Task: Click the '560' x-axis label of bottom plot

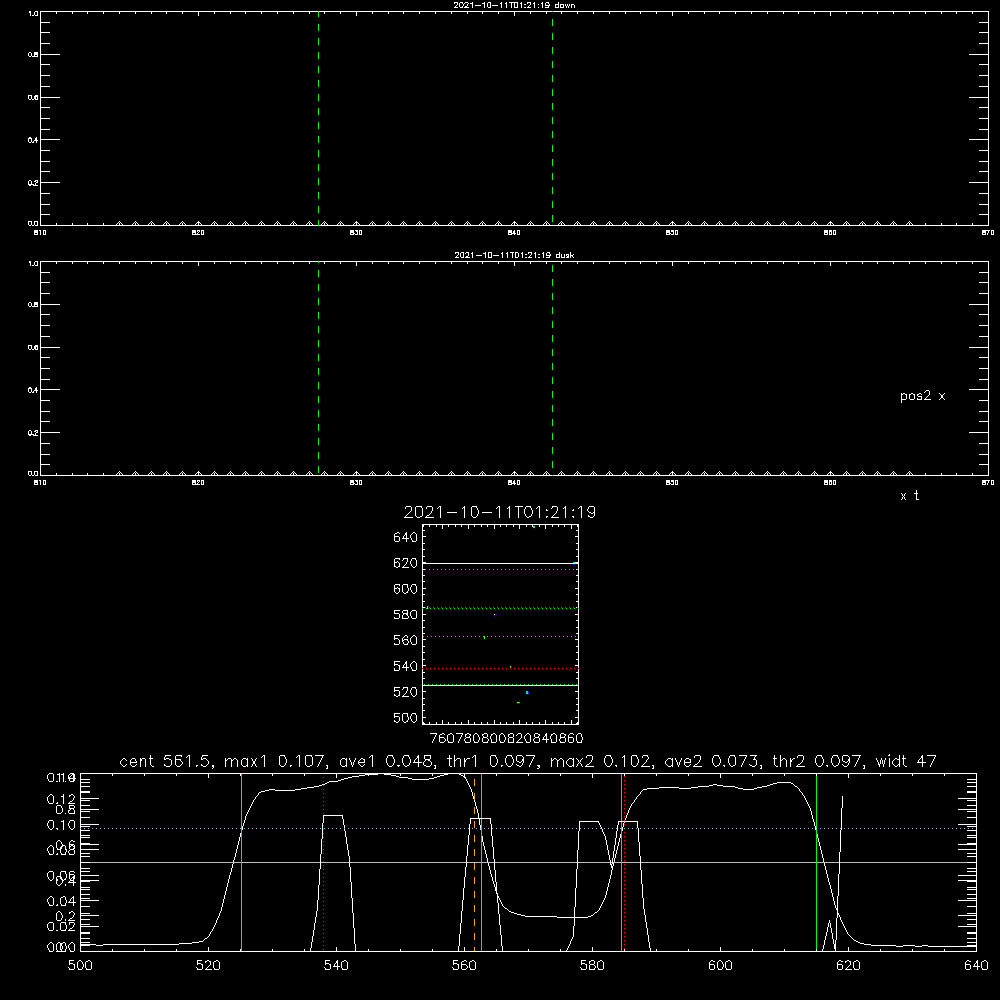Action: click(x=464, y=966)
